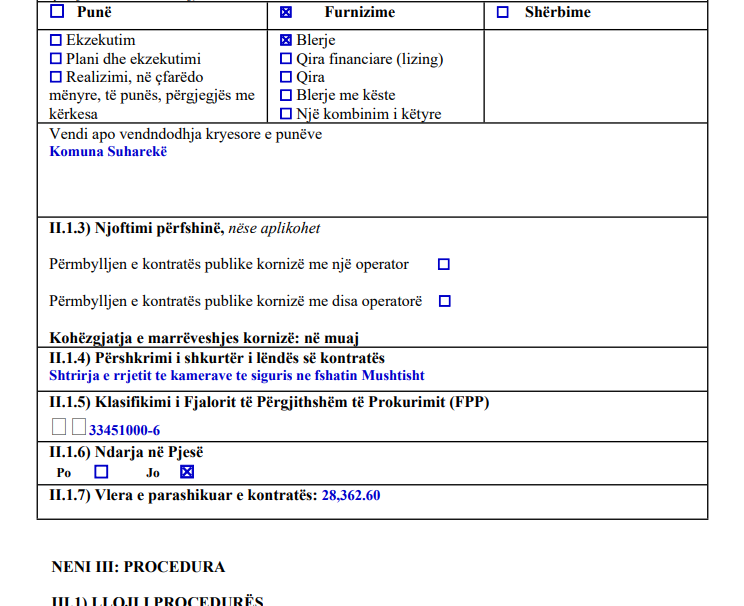Image resolution: width=744 pixels, height=606 pixels.
Task: Tick the Realizimi, në çfarëdo mënyre checkbox
Action: pyautogui.click(x=56, y=77)
